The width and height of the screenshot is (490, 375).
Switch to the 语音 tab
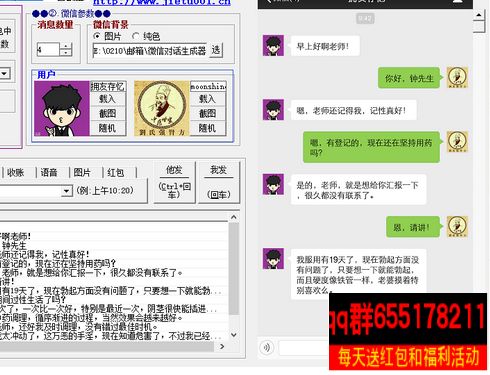(x=49, y=172)
